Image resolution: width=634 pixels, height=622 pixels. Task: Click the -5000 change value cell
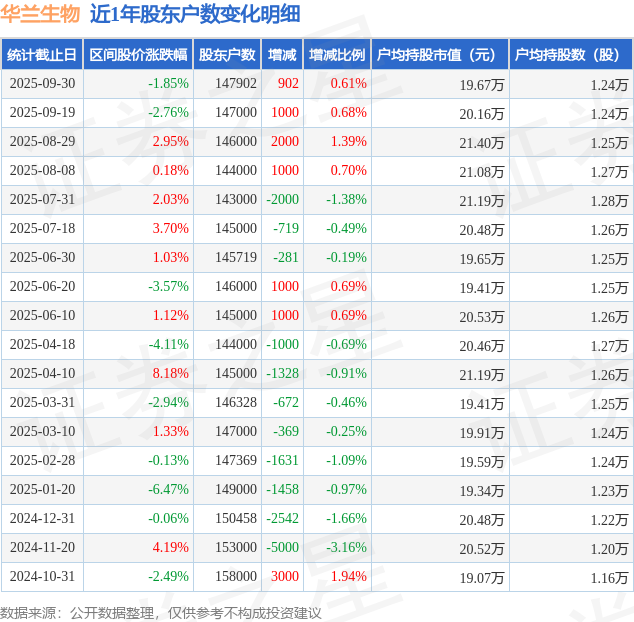(x=282, y=548)
